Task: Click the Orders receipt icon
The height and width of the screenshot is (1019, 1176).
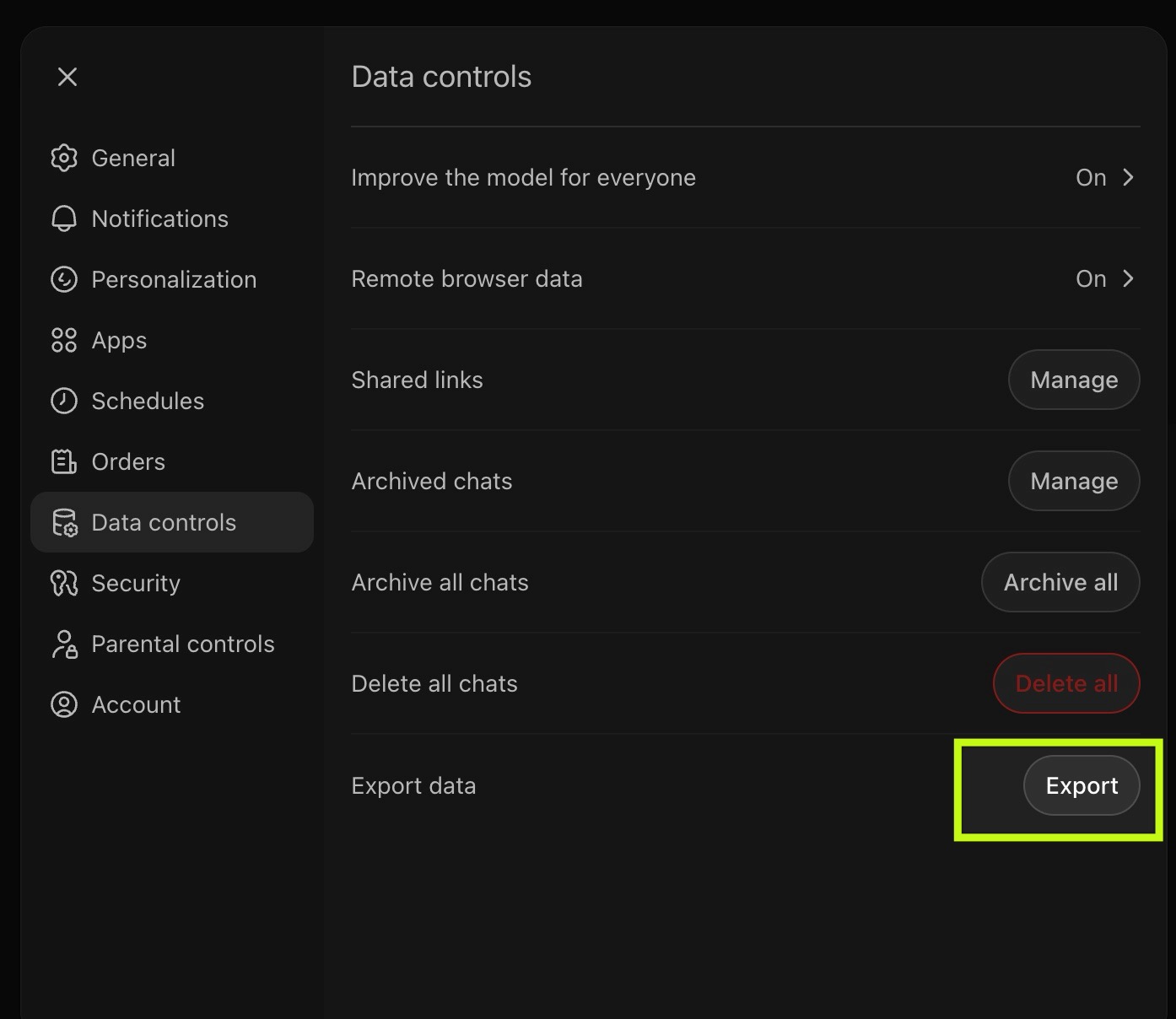Action: (64, 461)
